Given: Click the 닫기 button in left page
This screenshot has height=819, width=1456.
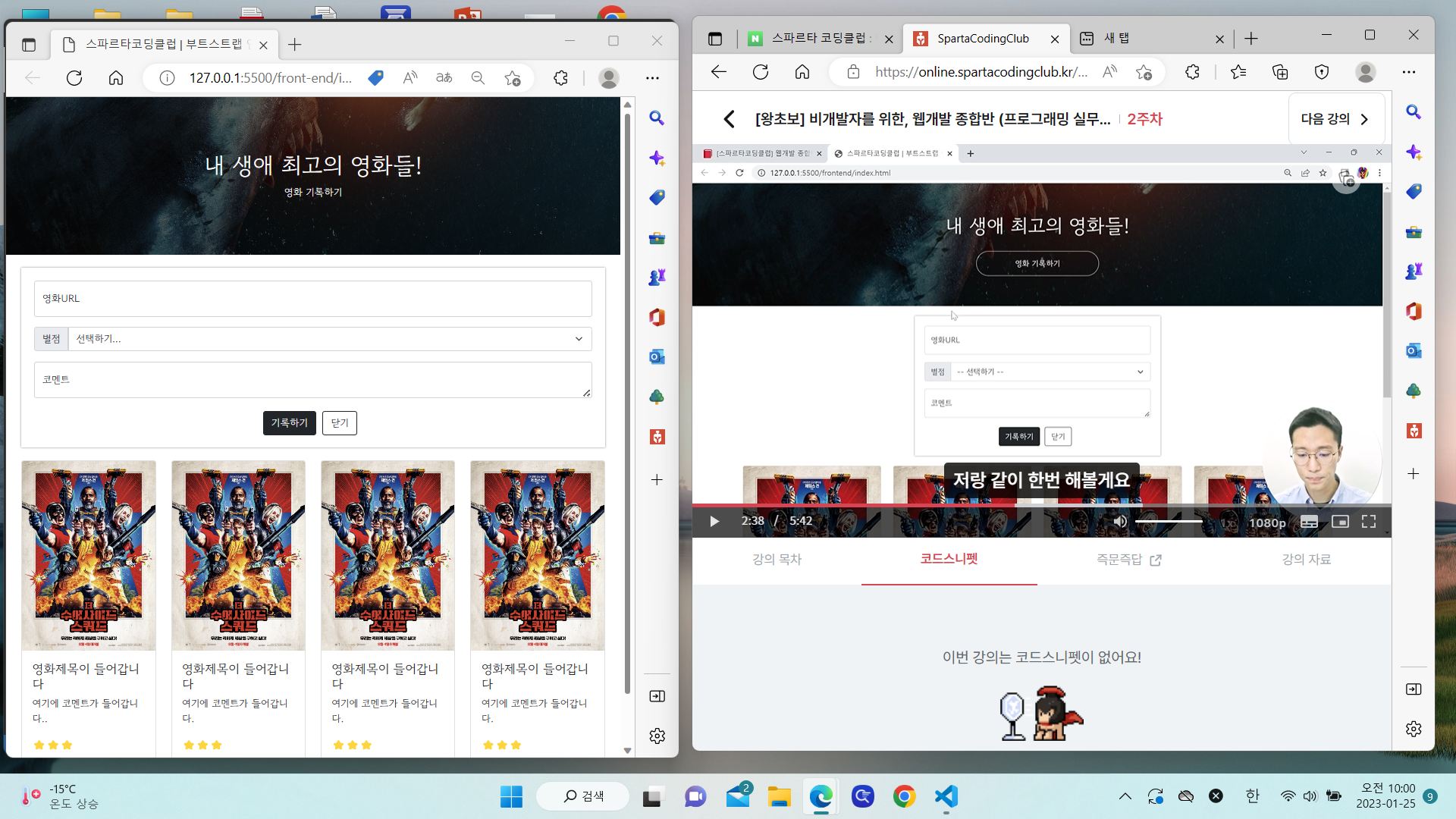Looking at the screenshot, I should click(x=340, y=423).
